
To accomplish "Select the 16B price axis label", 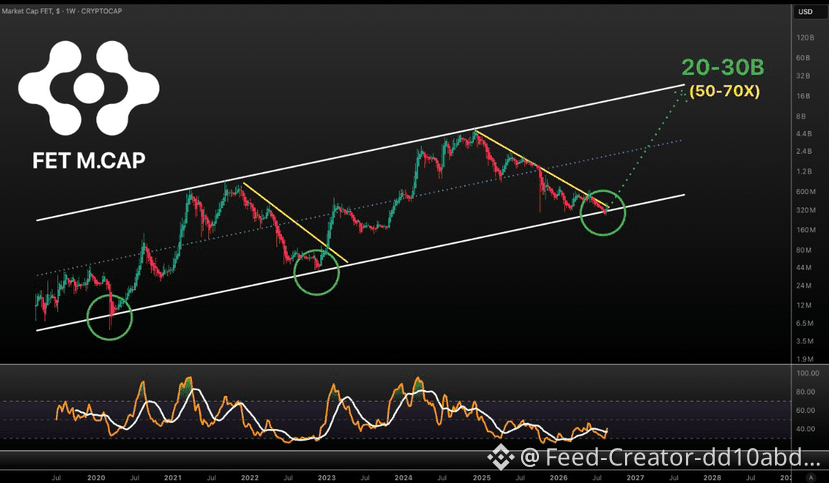I will pos(803,96).
